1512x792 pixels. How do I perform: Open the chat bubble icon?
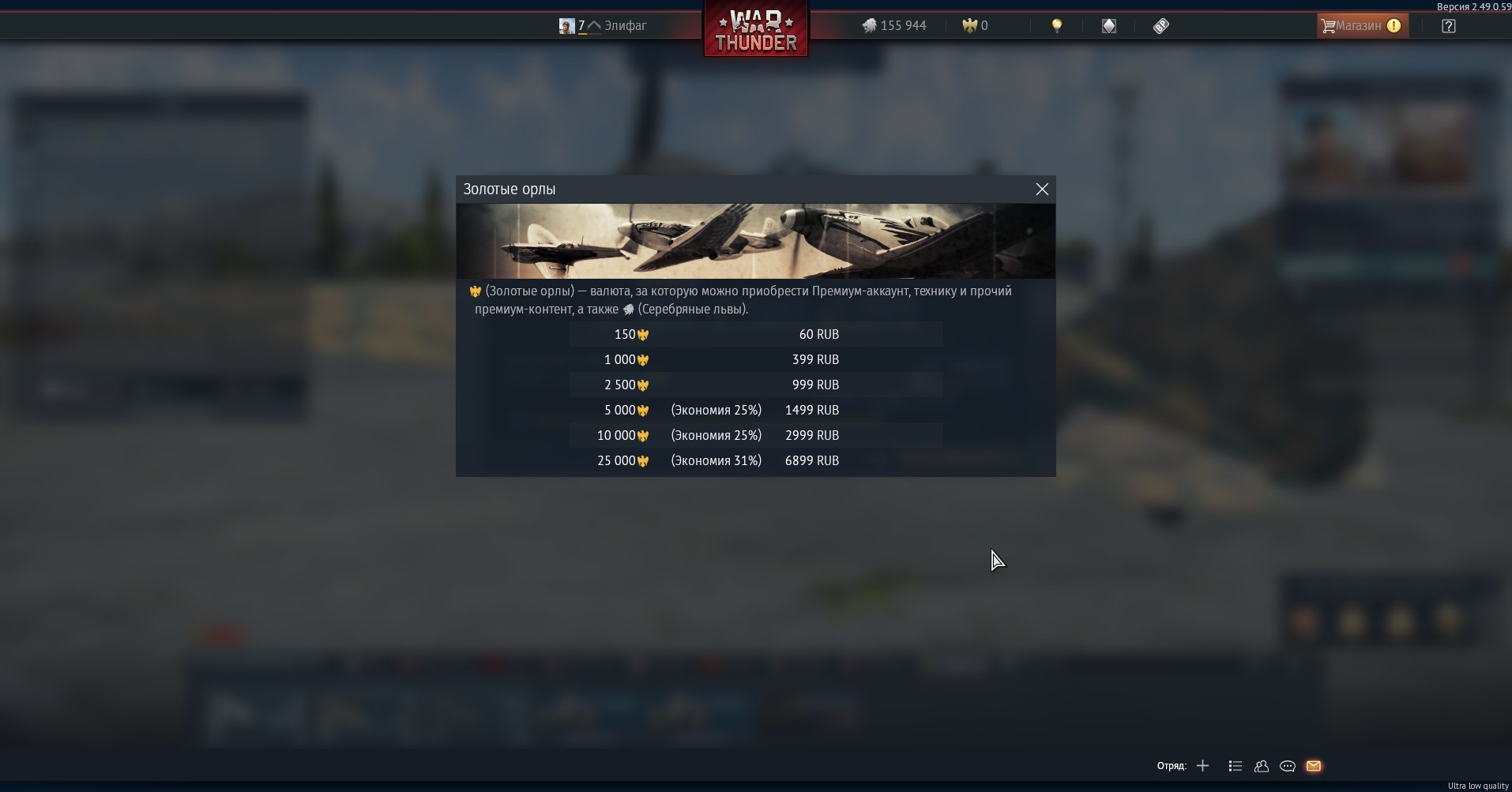pos(1288,766)
